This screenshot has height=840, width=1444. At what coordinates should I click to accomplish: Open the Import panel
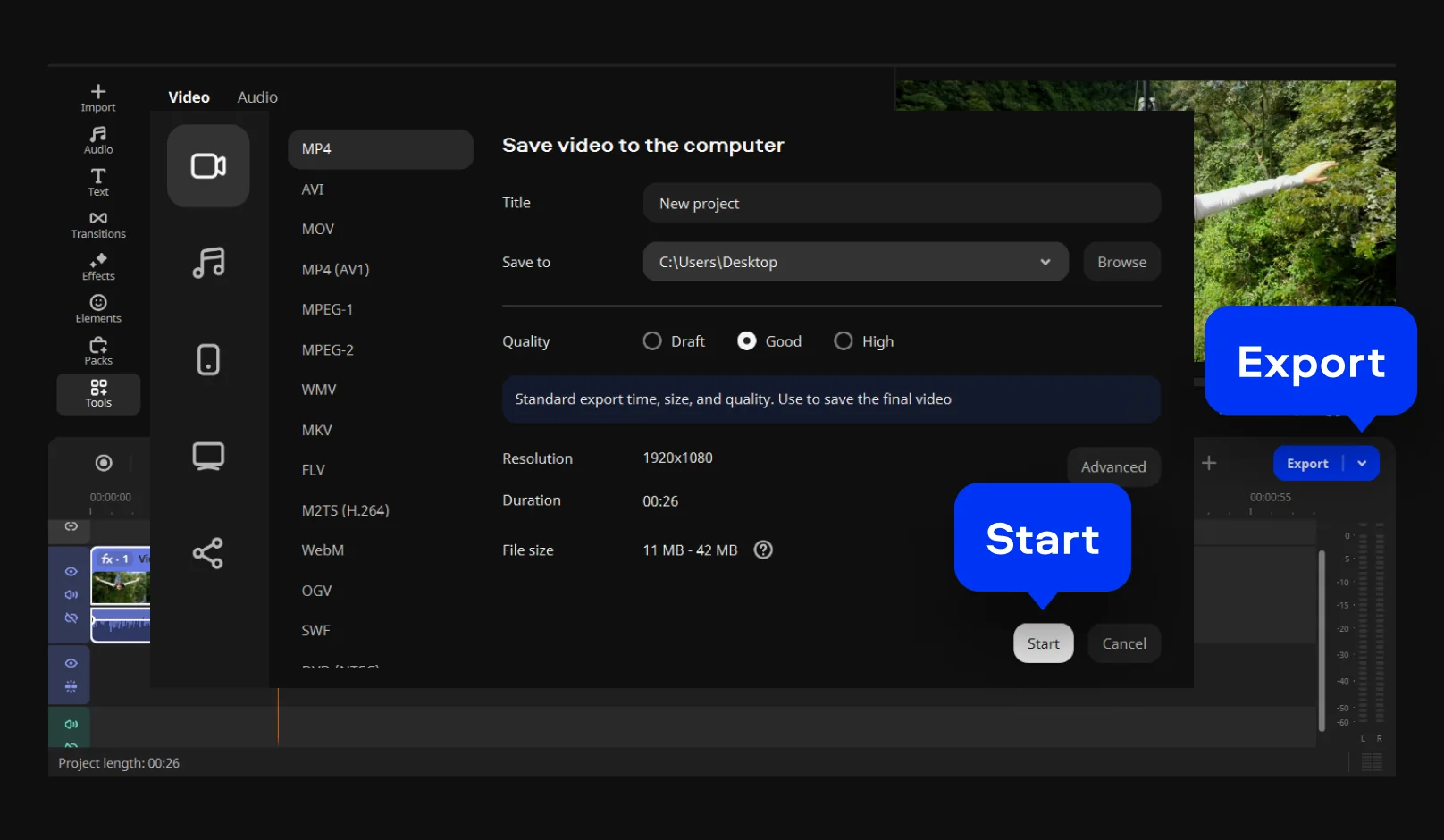click(98, 97)
